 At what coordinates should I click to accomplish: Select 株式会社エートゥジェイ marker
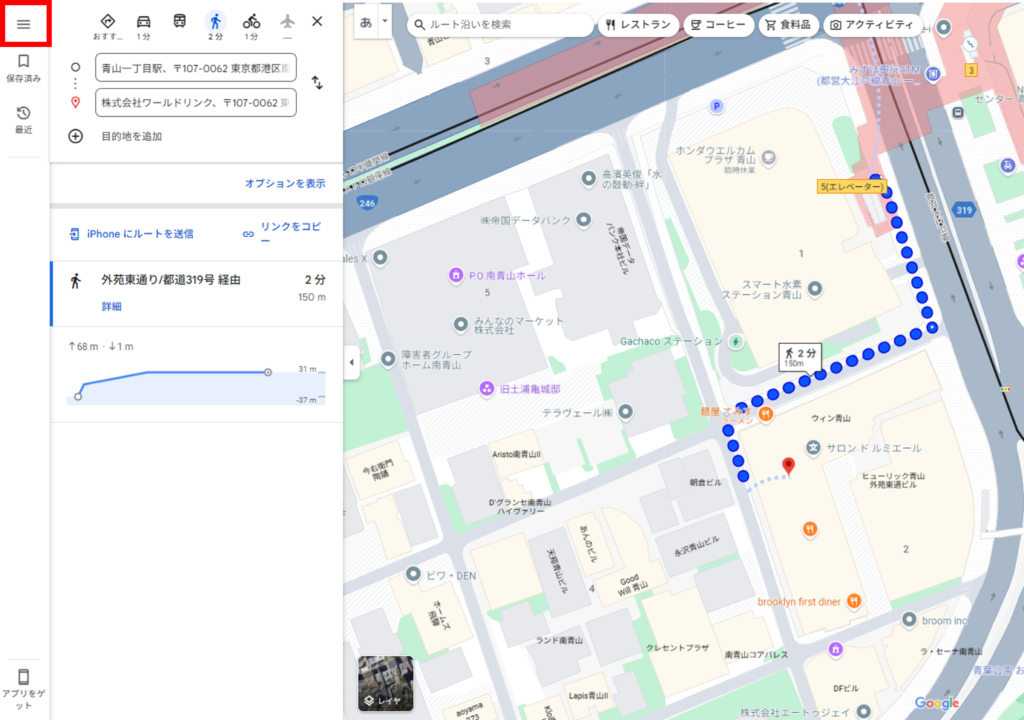click(864, 711)
